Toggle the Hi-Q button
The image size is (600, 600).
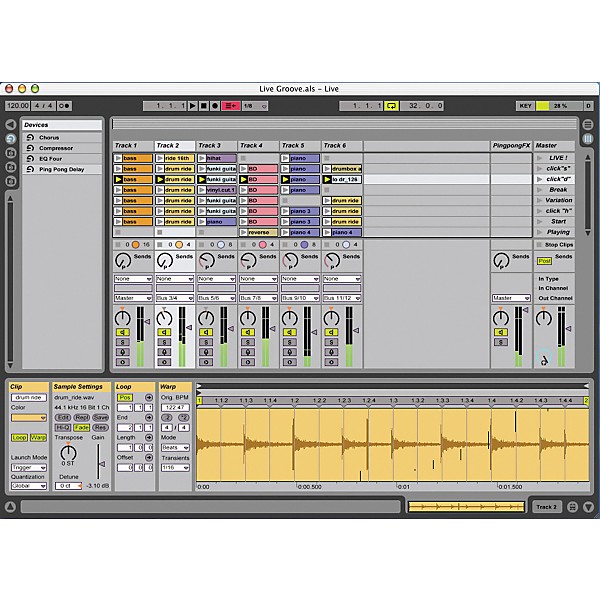[x=63, y=427]
